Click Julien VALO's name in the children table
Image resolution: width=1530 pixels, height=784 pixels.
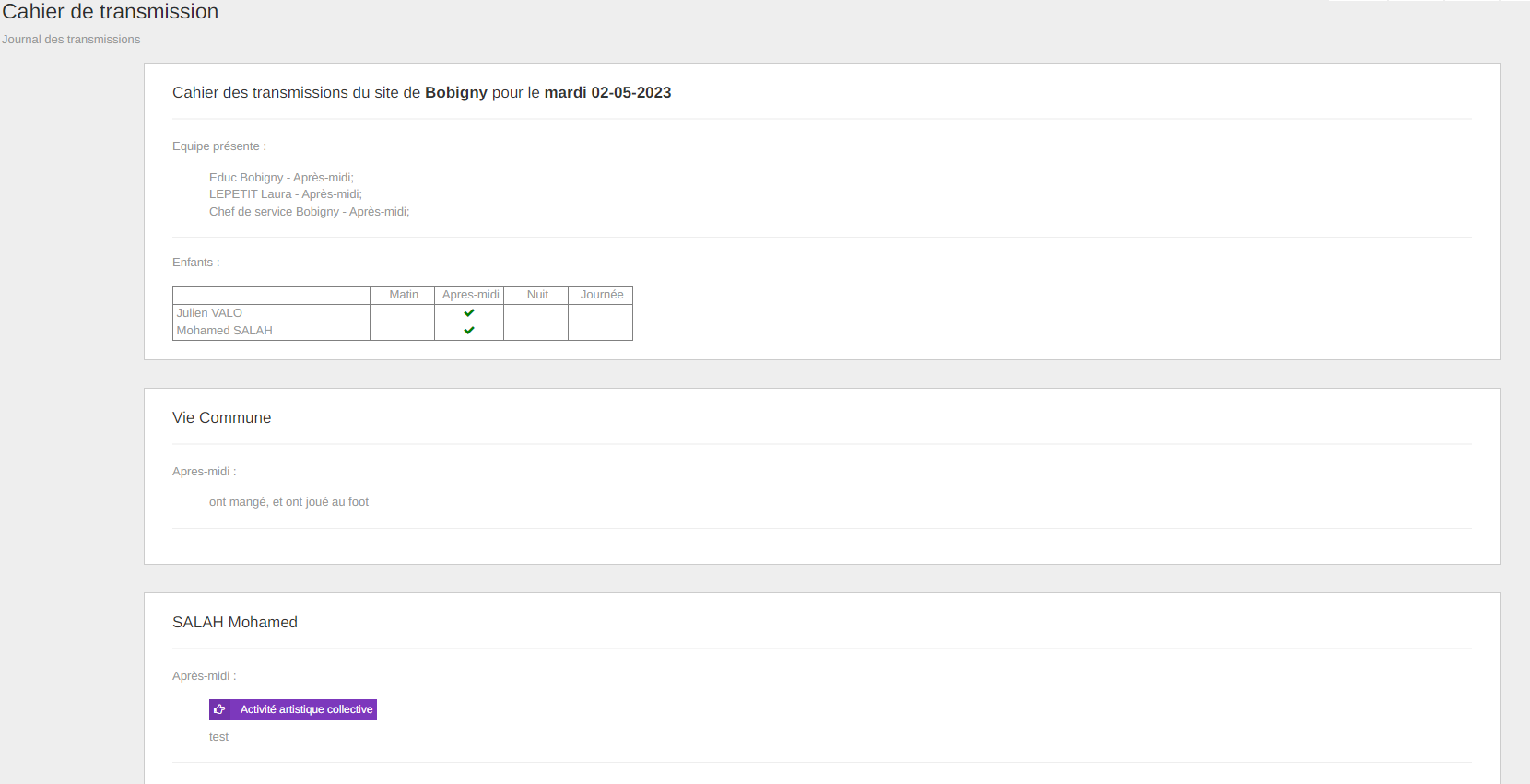209,313
